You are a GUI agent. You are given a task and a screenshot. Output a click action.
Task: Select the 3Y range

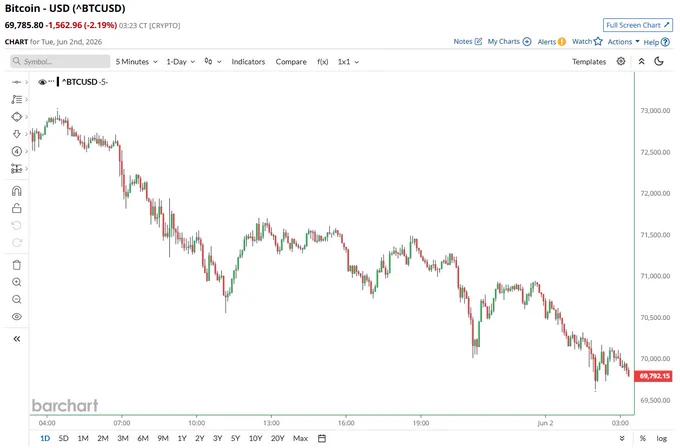tap(217, 438)
